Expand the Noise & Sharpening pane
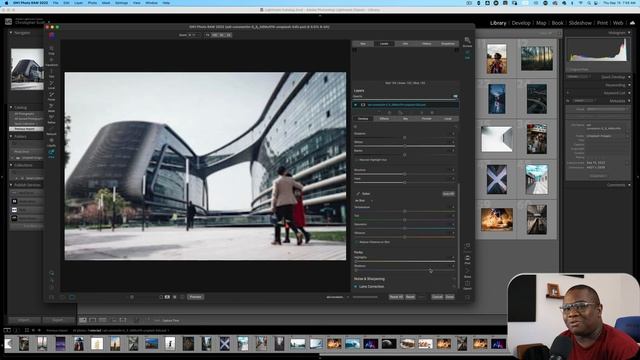The image size is (640, 360). tap(369, 279)
